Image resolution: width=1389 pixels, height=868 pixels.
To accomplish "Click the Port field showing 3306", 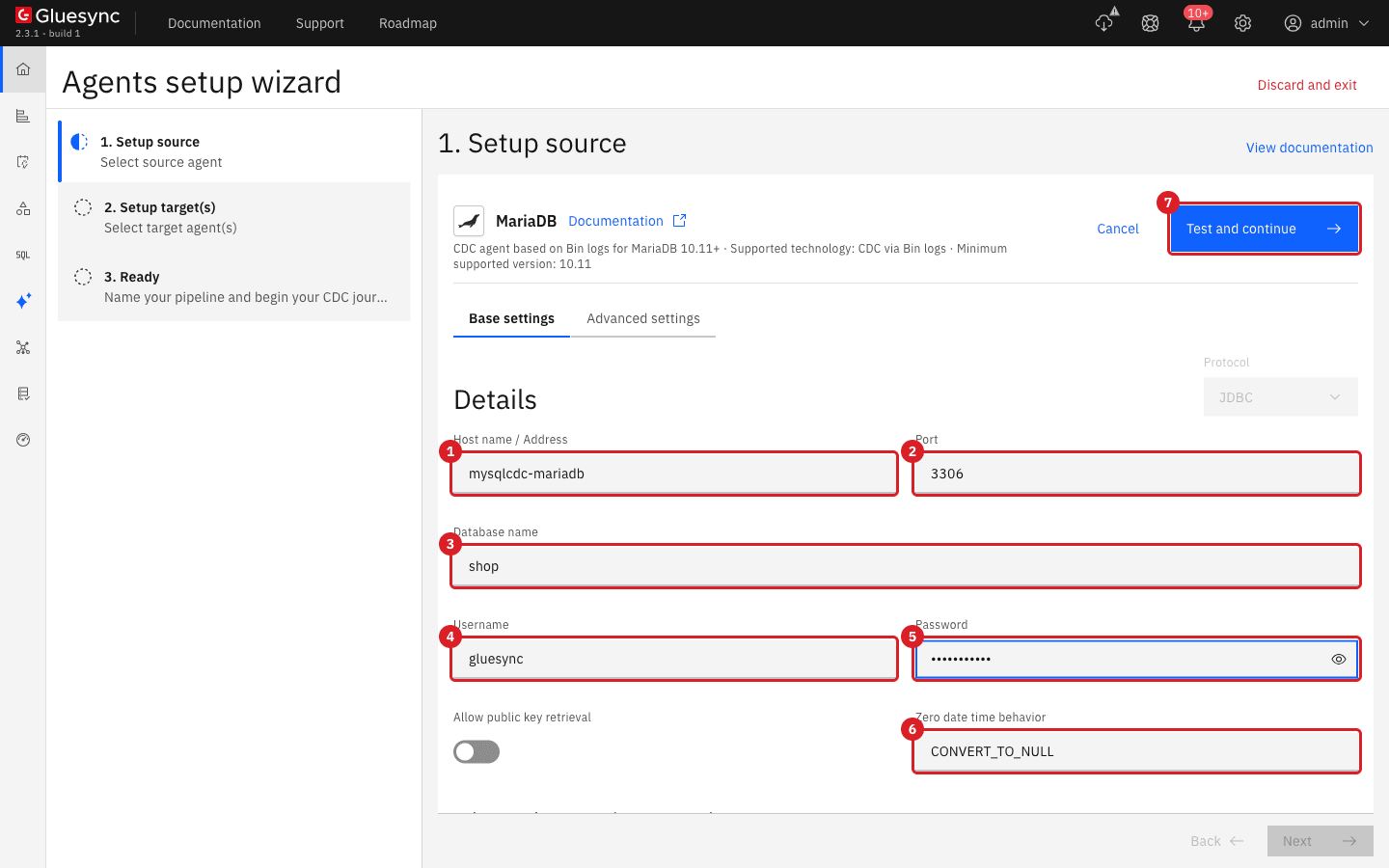I will coord(1136,474).
